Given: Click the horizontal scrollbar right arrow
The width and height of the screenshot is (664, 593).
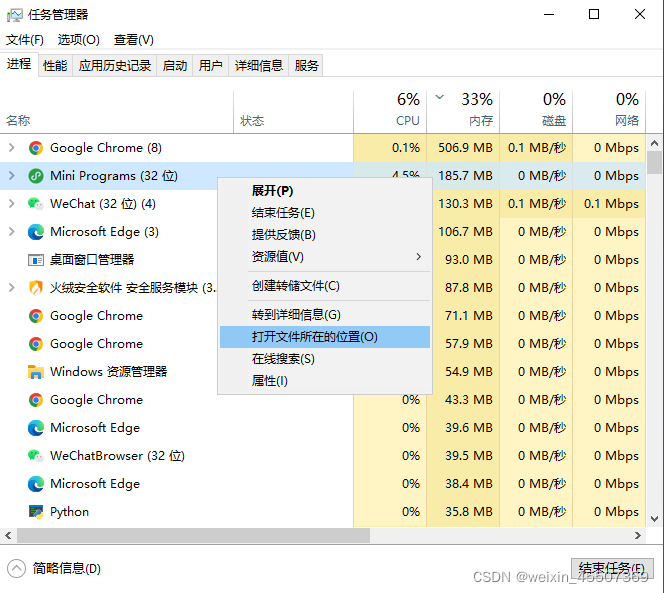Looking at the screenshot, I should tap(638, 535).
